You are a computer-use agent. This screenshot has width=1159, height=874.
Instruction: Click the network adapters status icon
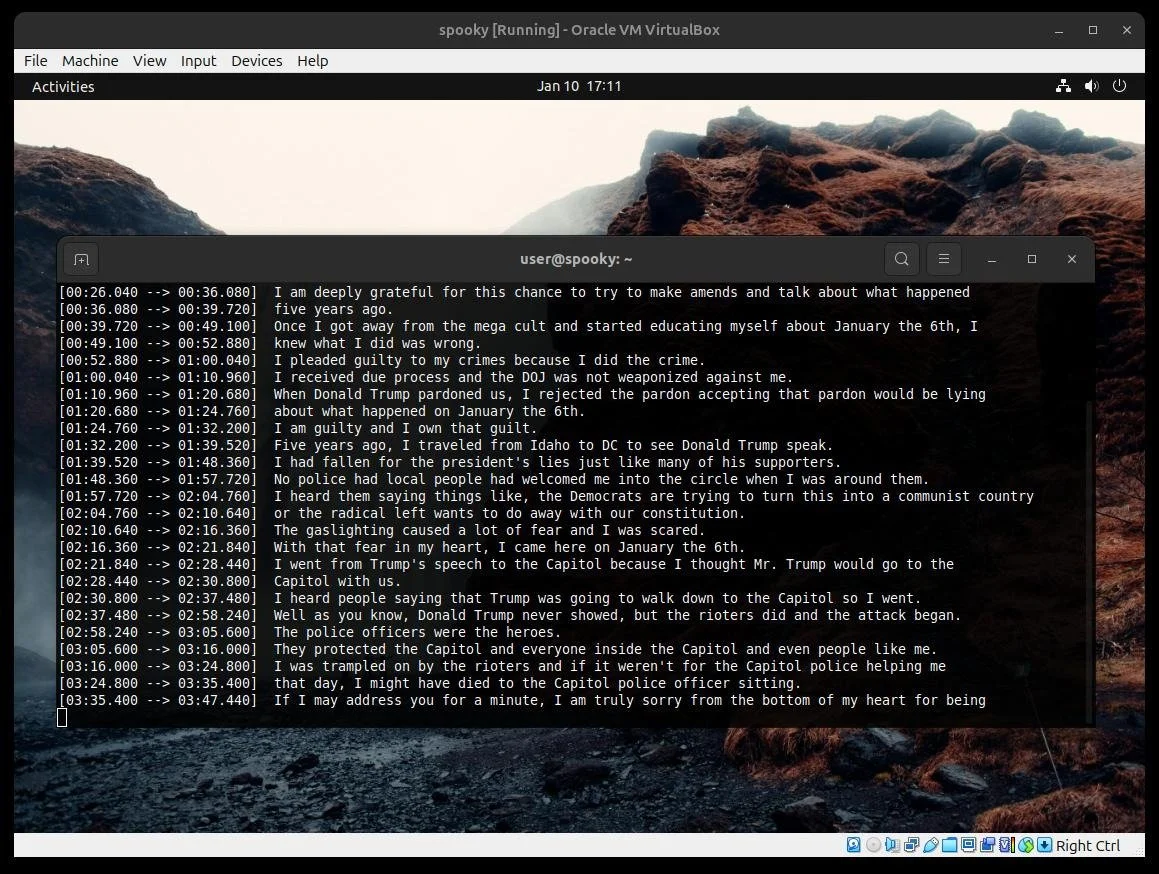coord(911,844)
